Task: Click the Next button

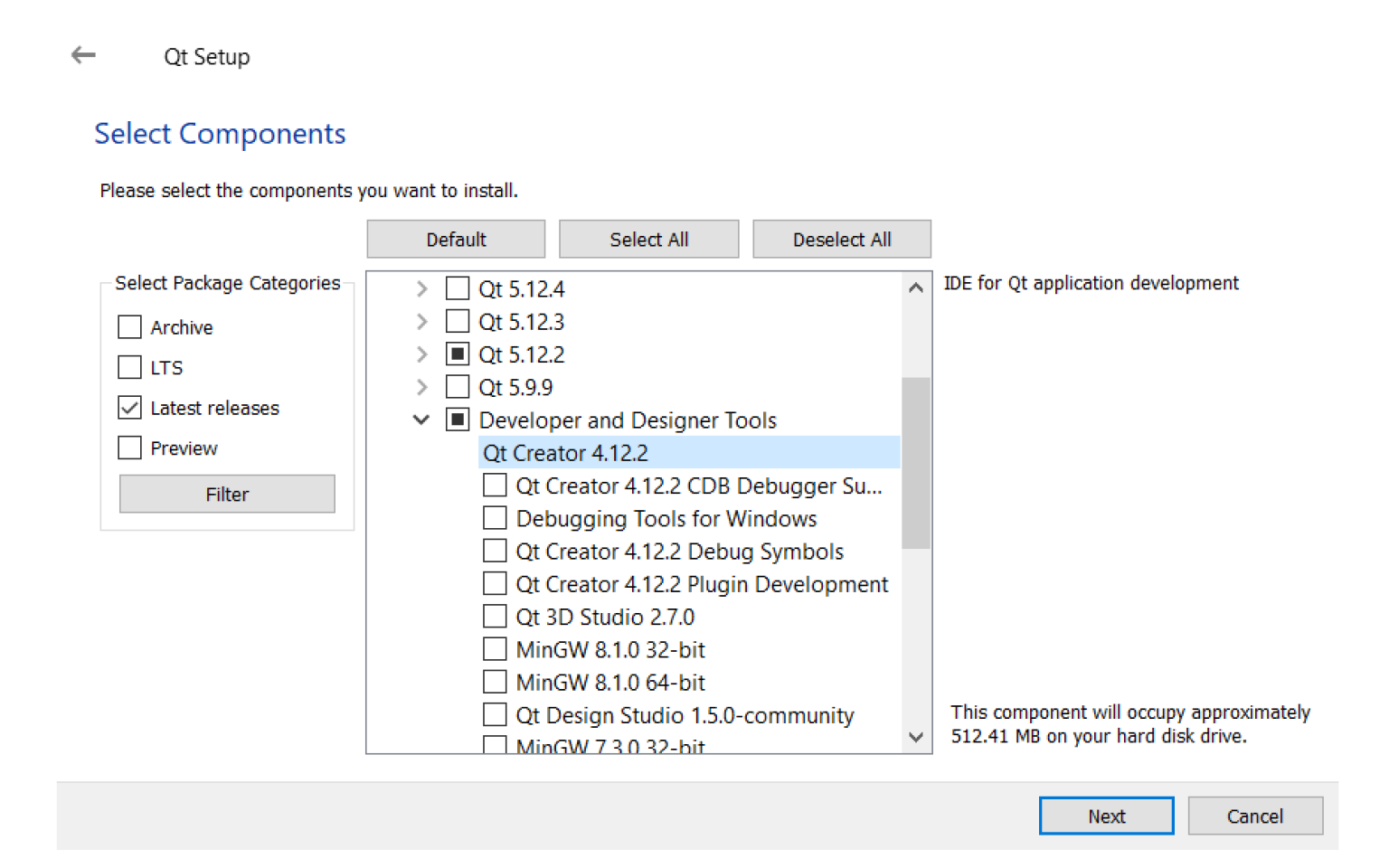Action: (x=1106, y=816)
